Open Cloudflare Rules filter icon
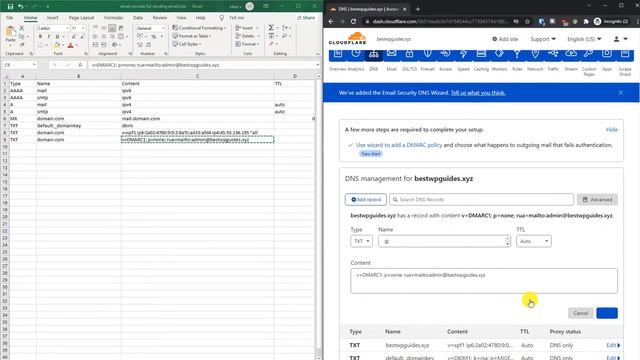 coord(517,54)
